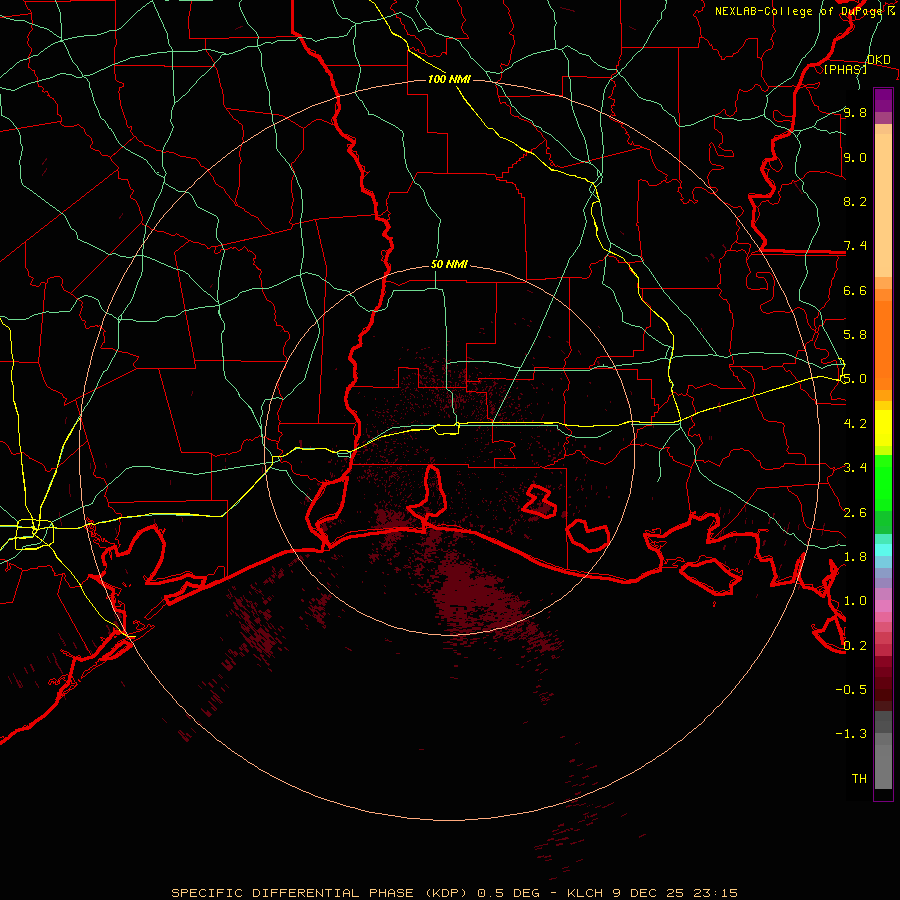
Task: Click the 50 NMI range ring label
Action: [x=449, y=265]
